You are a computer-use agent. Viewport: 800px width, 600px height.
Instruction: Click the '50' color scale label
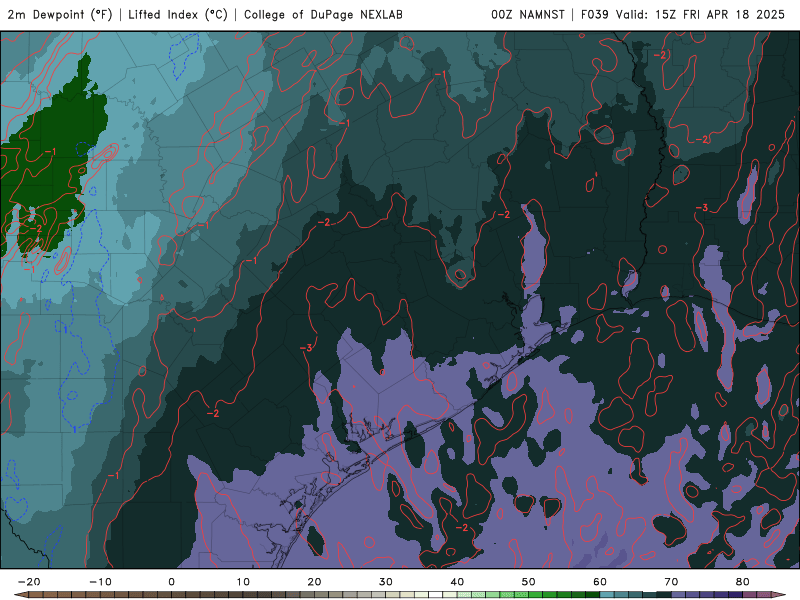(529, 582)
